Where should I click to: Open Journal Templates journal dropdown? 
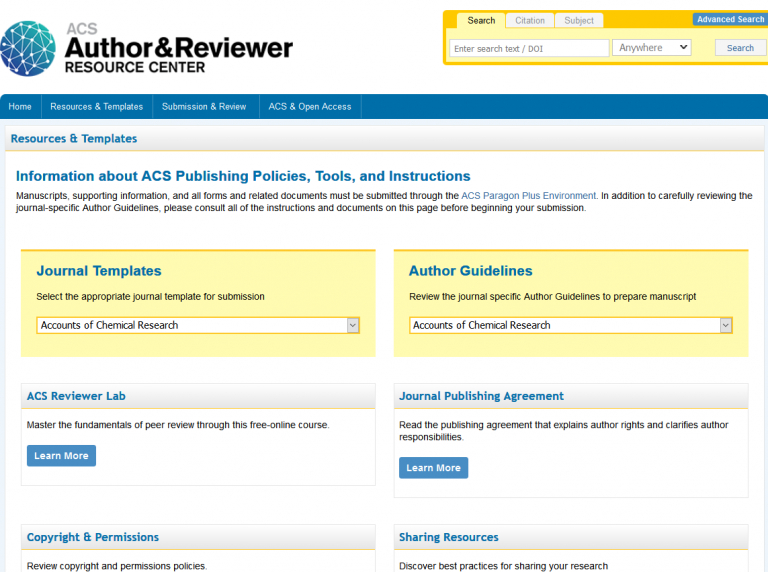click(x=198, y=325)
